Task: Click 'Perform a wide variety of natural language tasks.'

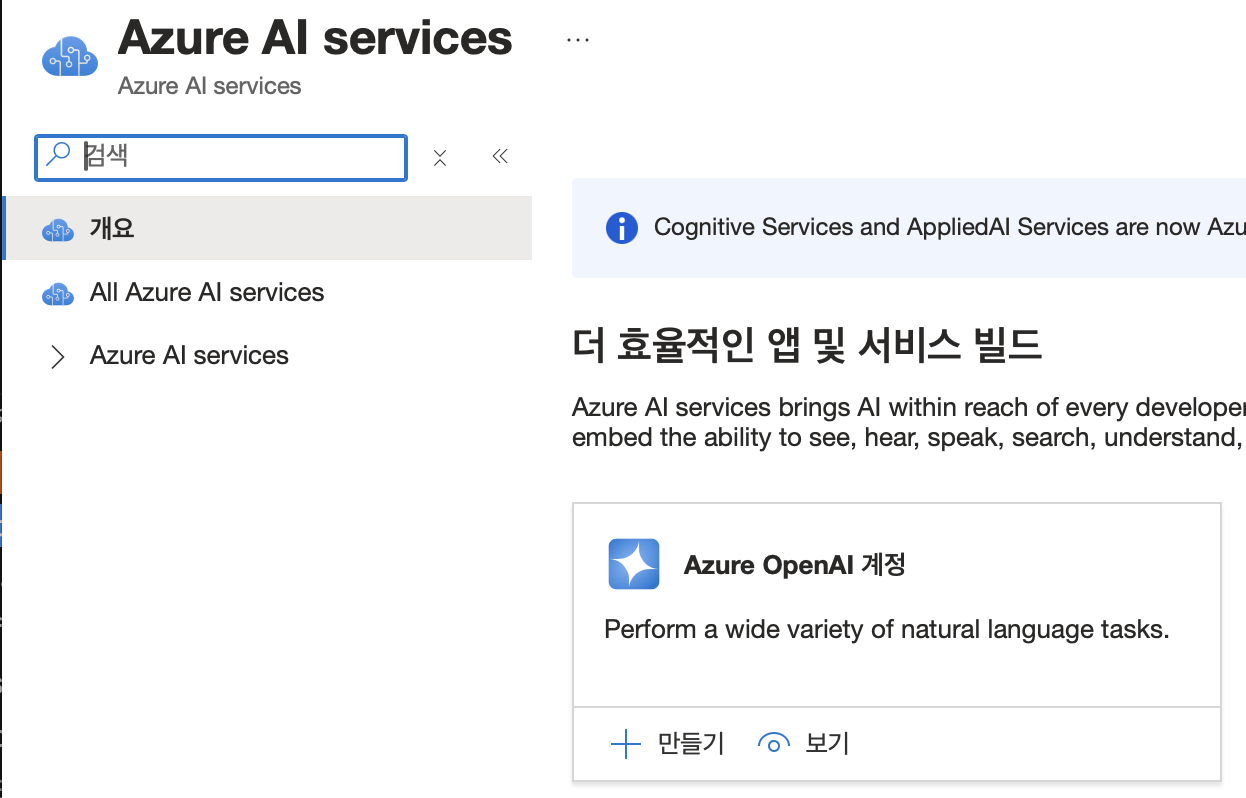Action: (887, 629)
